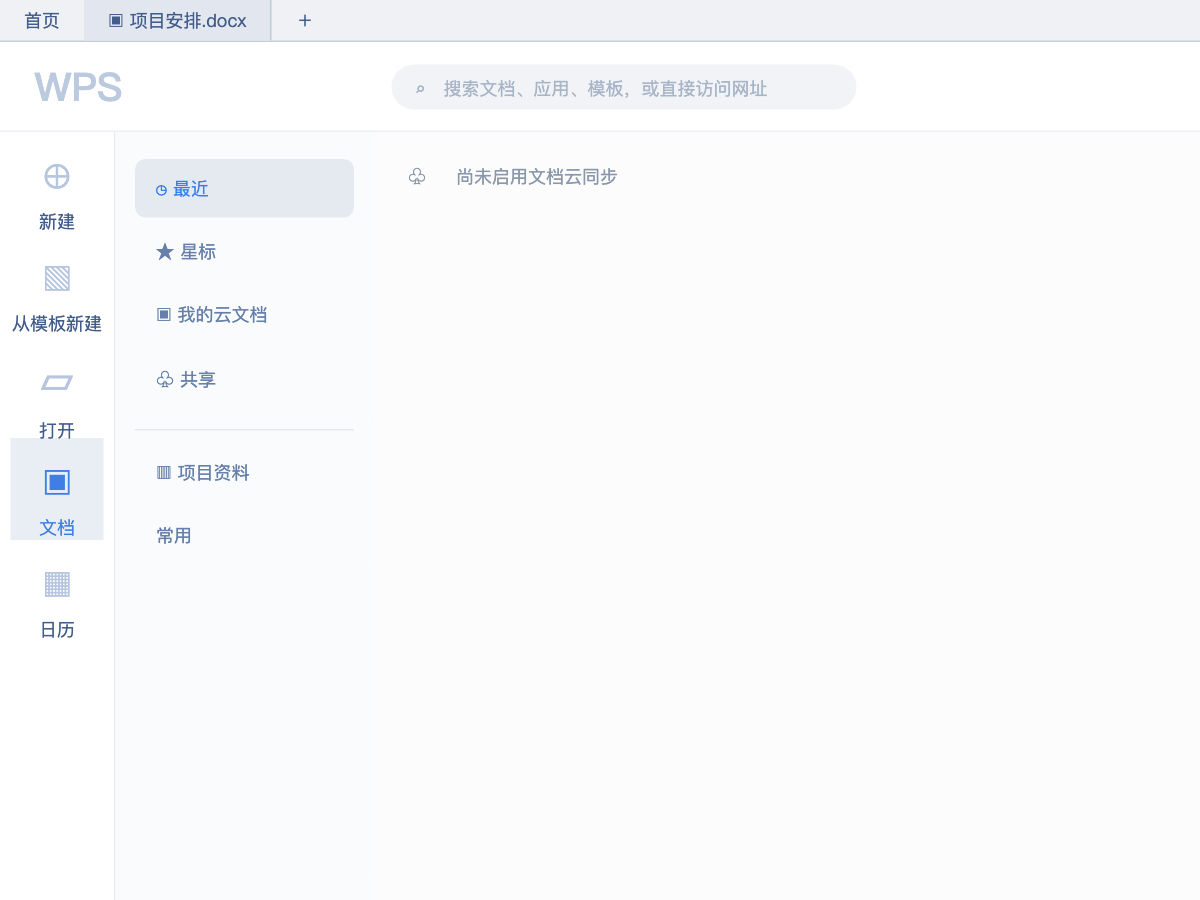Click the star icon beside 星标

click(165, 252)
